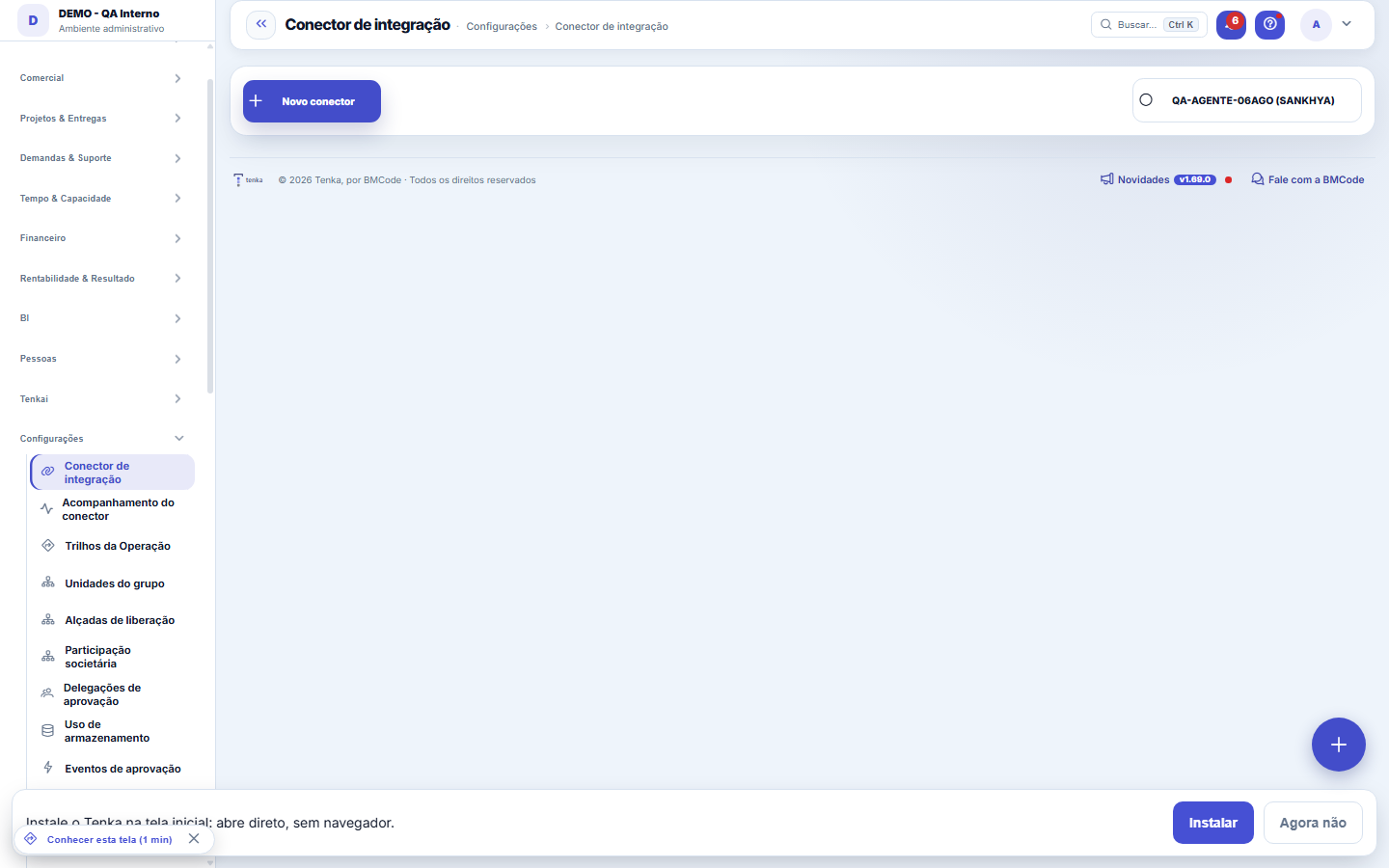The height and width of the screenshot is (868, 1389).
Task: Click the Tenka logo in footer
Action: (x=248, y=180)
